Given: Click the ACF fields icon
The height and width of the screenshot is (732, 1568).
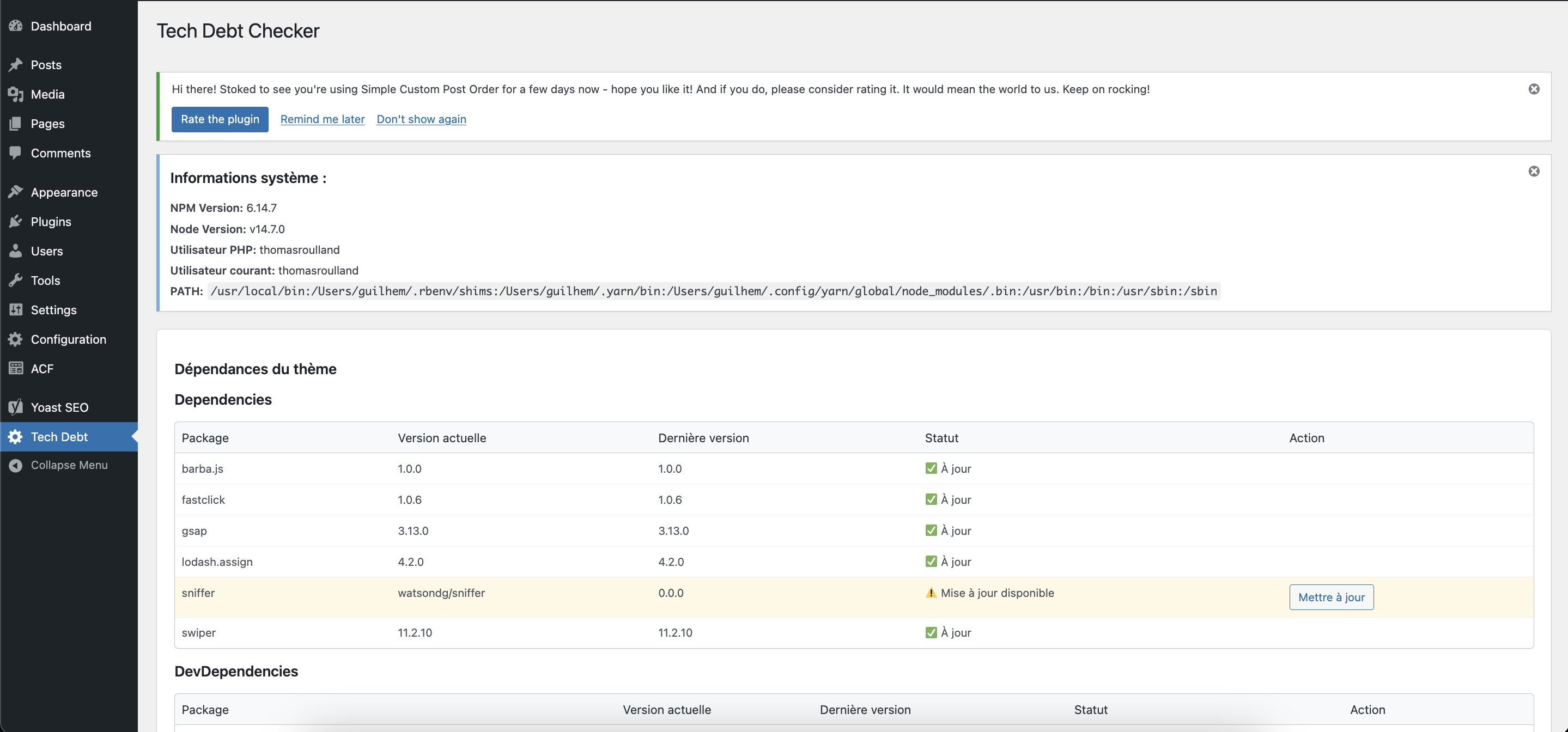Looking at the screenshot, I should pos(16,369).
